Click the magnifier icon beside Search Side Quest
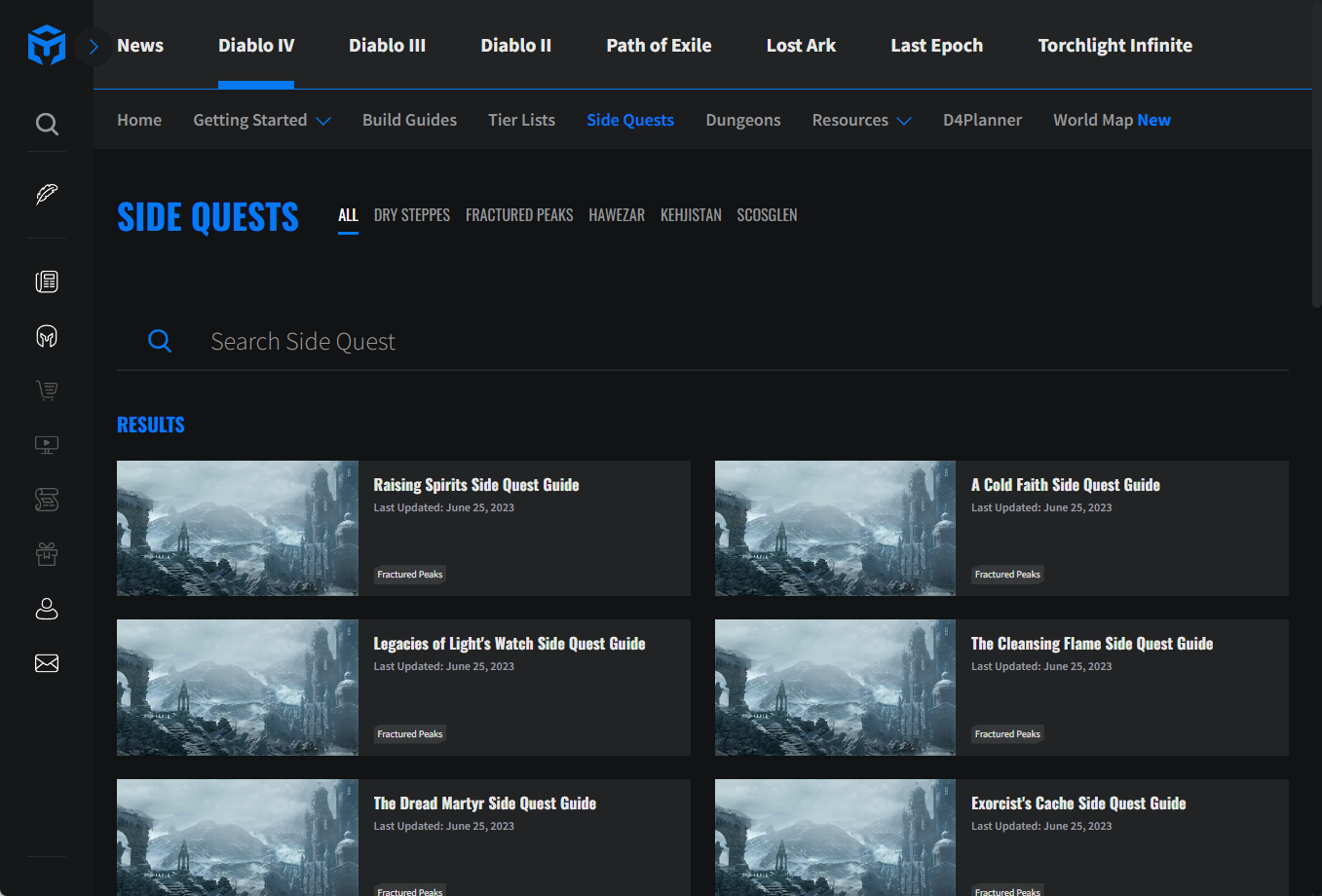This screenshot has width=1322, height=896. coord(160,341)
